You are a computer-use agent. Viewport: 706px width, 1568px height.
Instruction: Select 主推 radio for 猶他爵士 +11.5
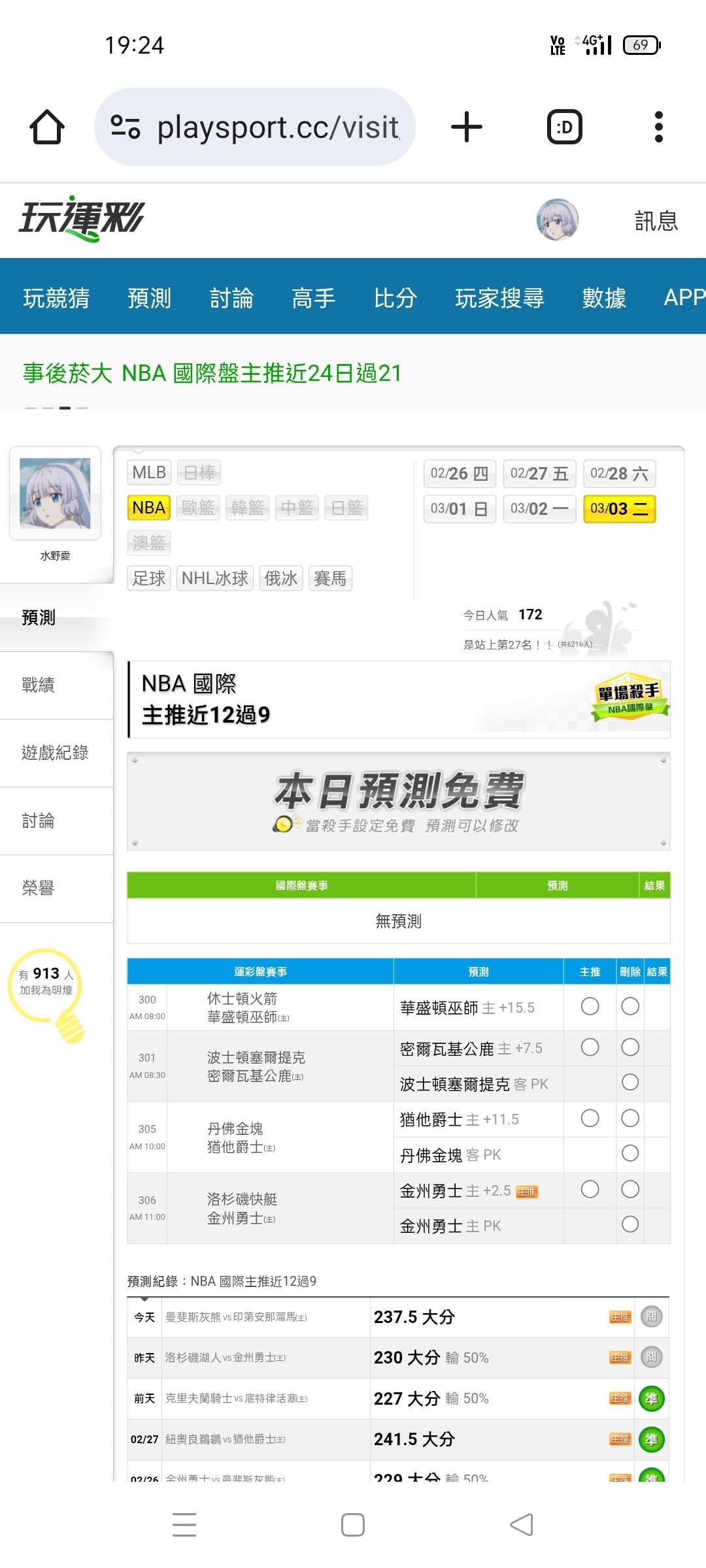[590, 1119]
